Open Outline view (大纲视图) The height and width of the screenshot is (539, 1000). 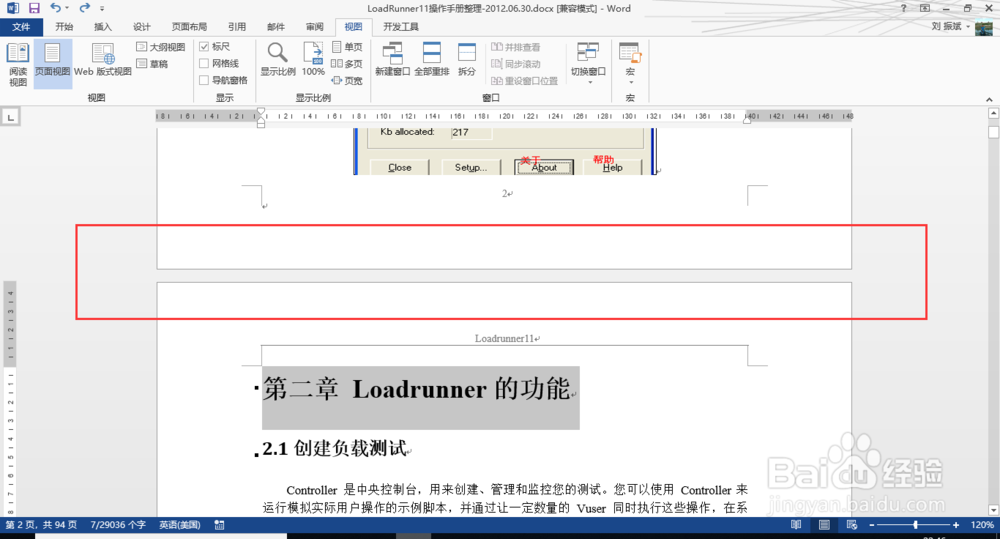coord(161,47)
